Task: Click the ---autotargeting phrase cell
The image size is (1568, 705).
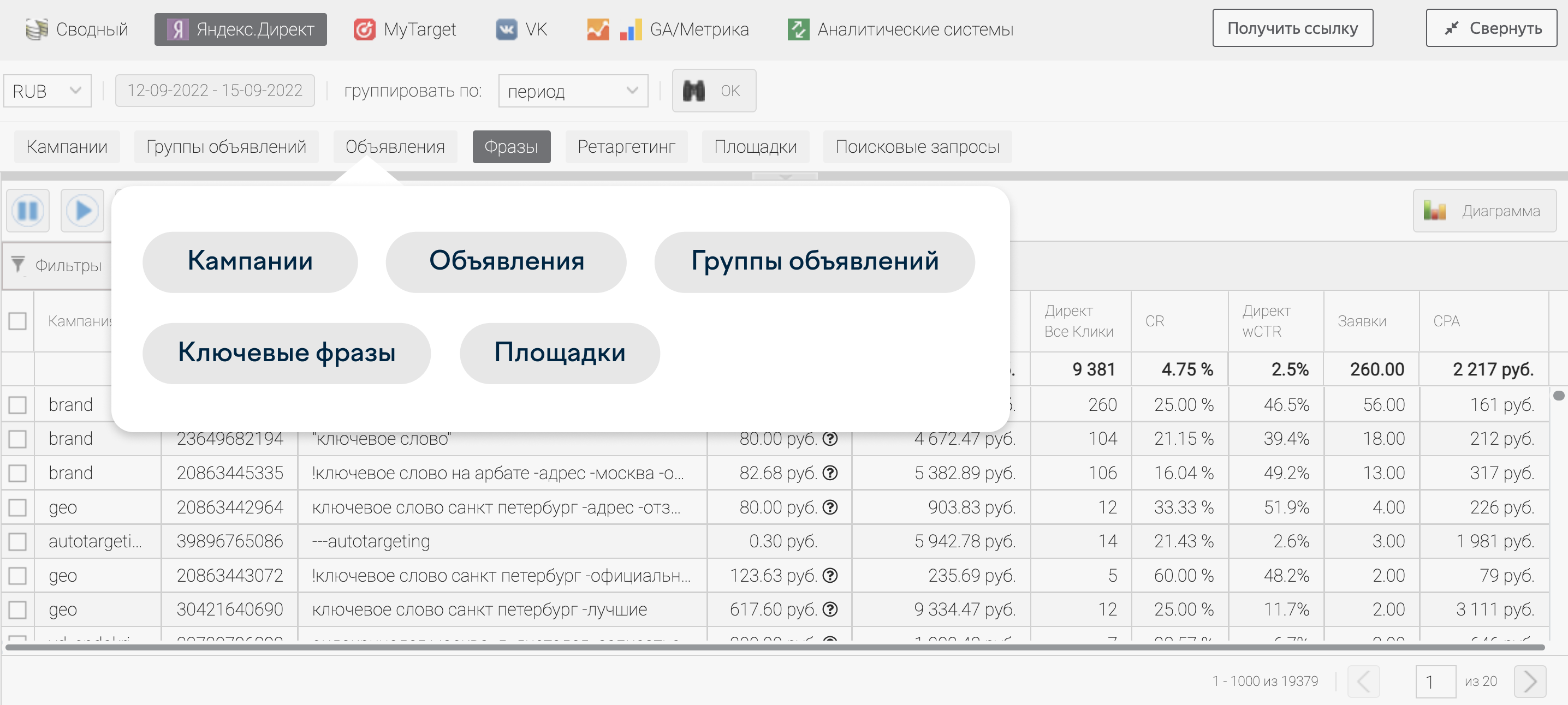Action: [502, 541]
